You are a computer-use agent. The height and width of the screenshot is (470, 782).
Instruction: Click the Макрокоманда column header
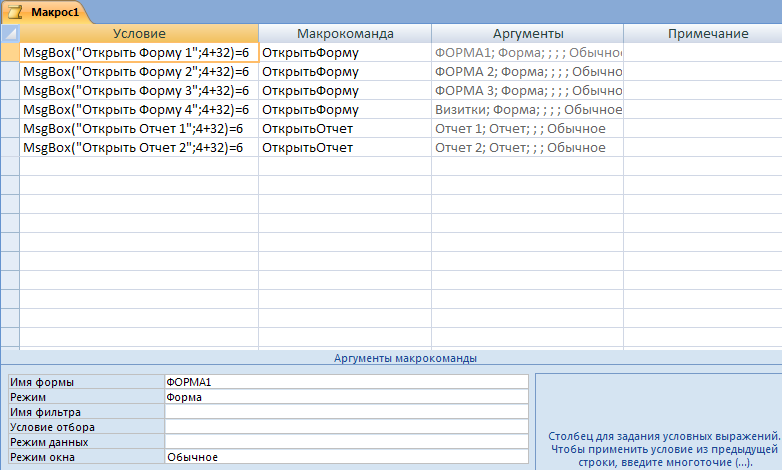[x=345, y=33]
